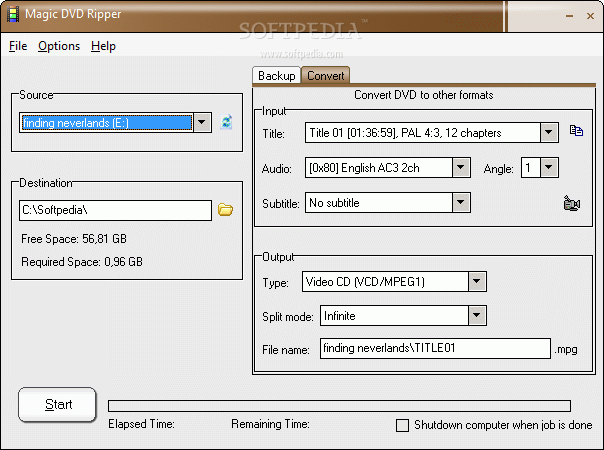Open the Options menu
The width and height of the screenshot is (604, 450).
pyautogui.click(x=59, y=46)
